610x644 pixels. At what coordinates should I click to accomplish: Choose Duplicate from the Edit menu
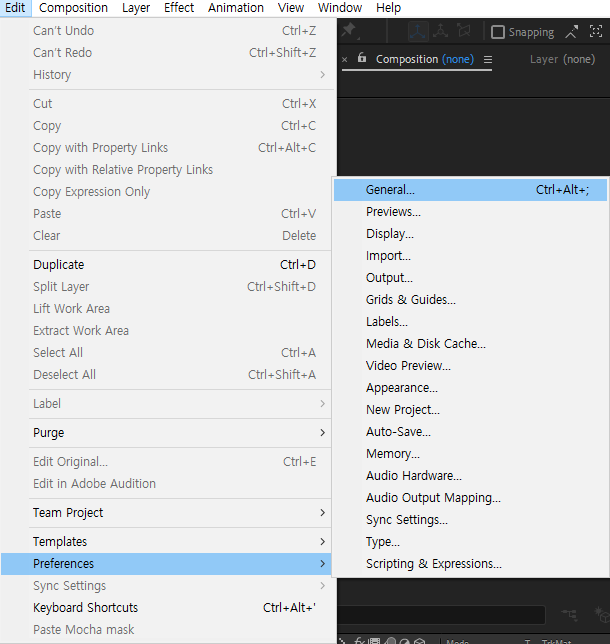[166, 265]
